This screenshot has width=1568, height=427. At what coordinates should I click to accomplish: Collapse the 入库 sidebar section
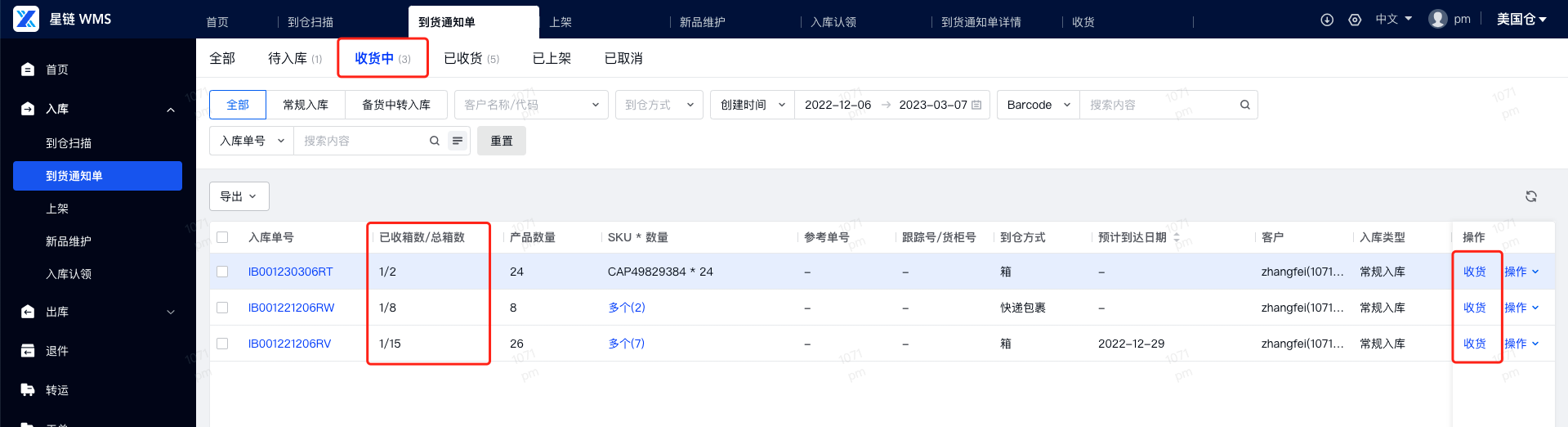click(171, 110)
